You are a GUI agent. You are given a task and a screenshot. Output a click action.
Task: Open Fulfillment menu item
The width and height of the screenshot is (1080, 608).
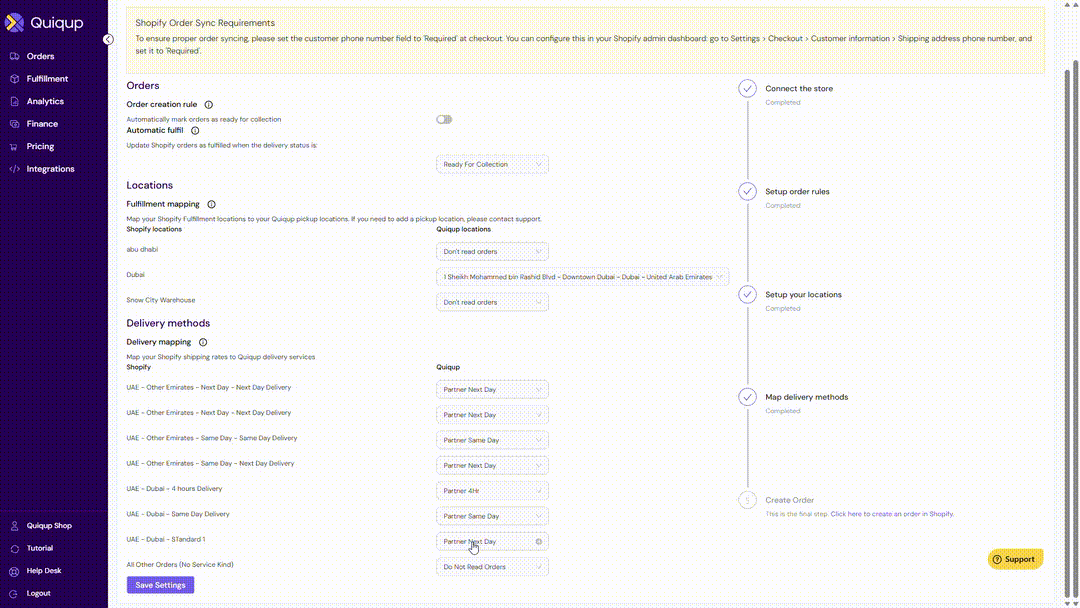pos(48,79)
